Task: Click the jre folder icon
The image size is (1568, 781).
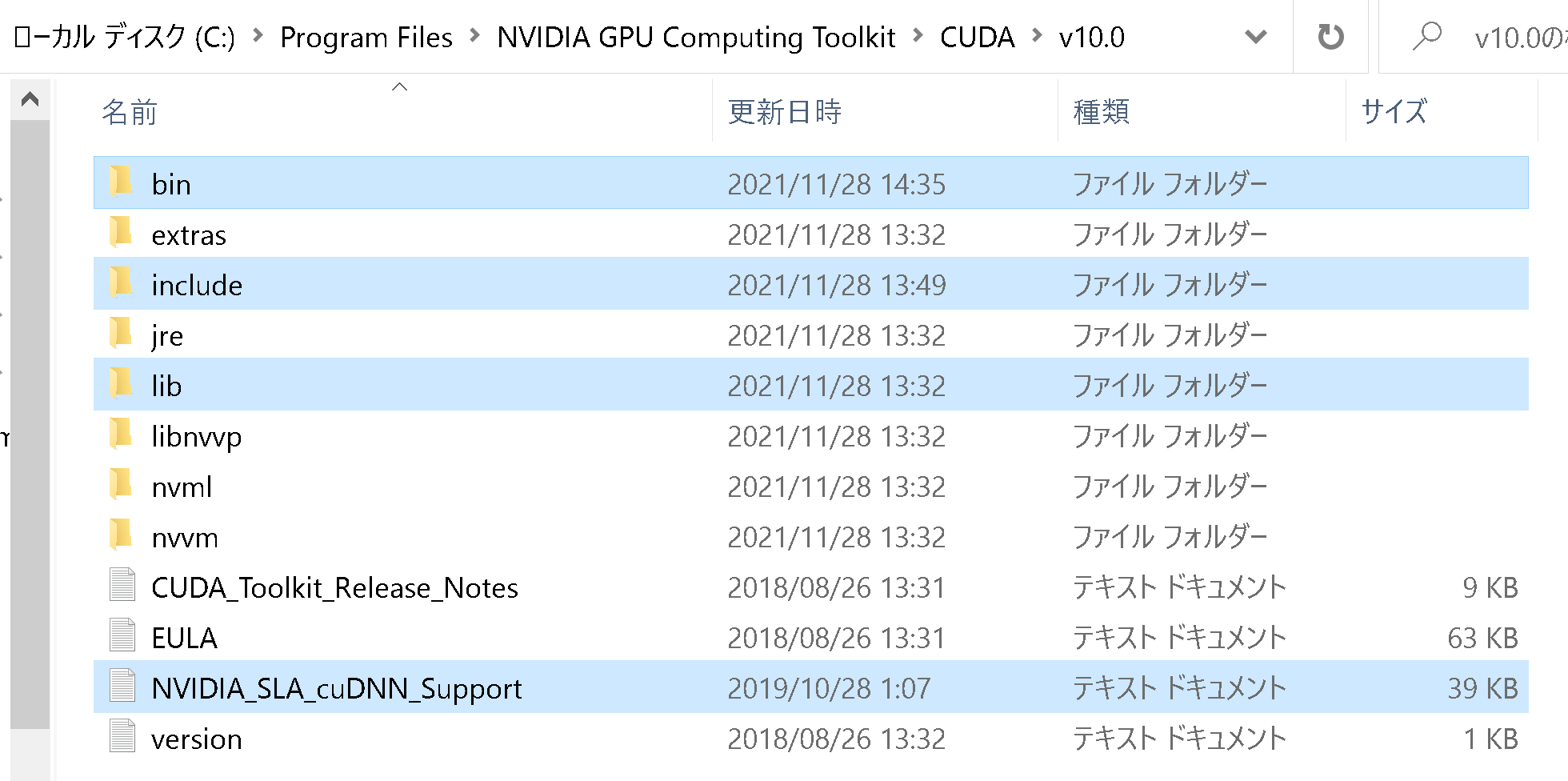Action: (121, 334)
